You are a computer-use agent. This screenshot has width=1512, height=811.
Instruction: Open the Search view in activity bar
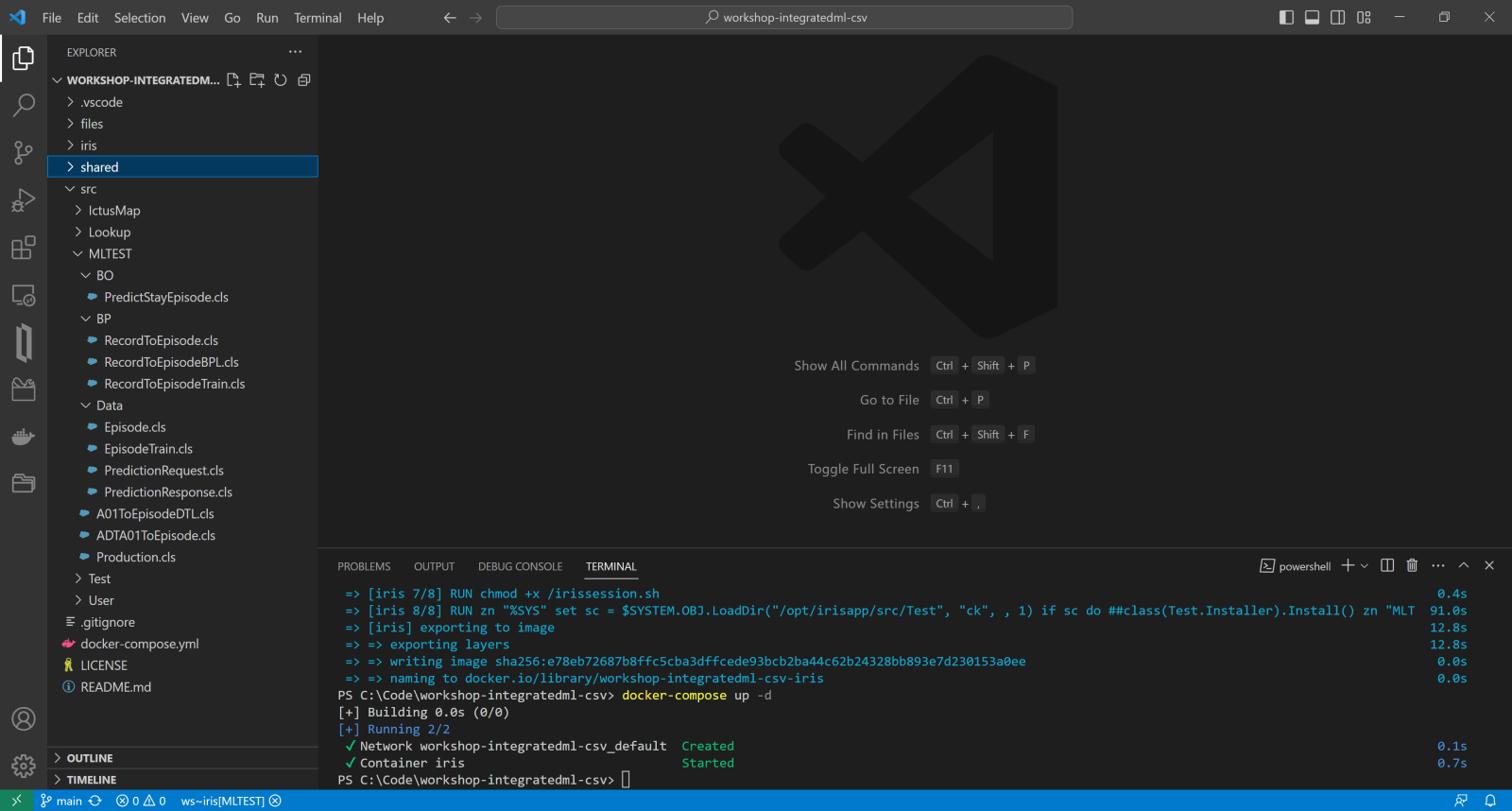24,105
